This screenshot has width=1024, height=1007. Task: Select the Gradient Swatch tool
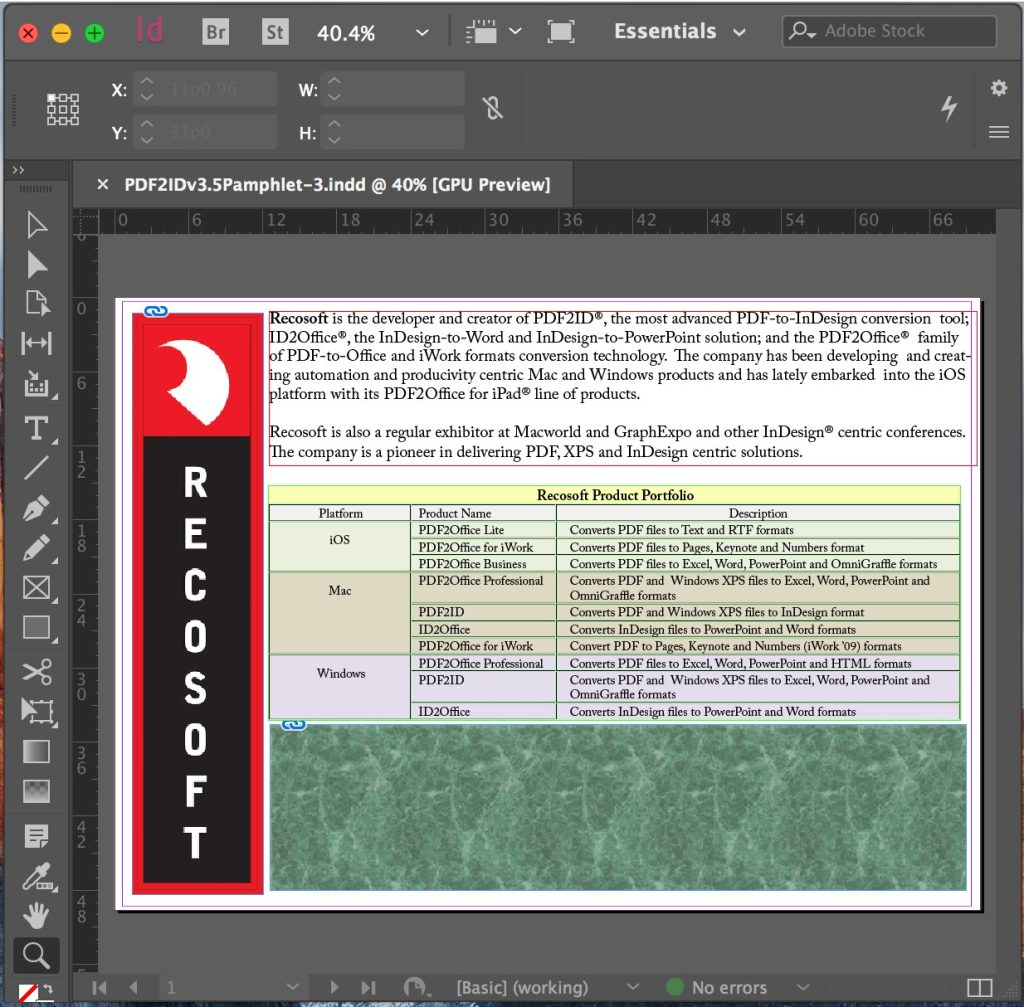point(37,752)
